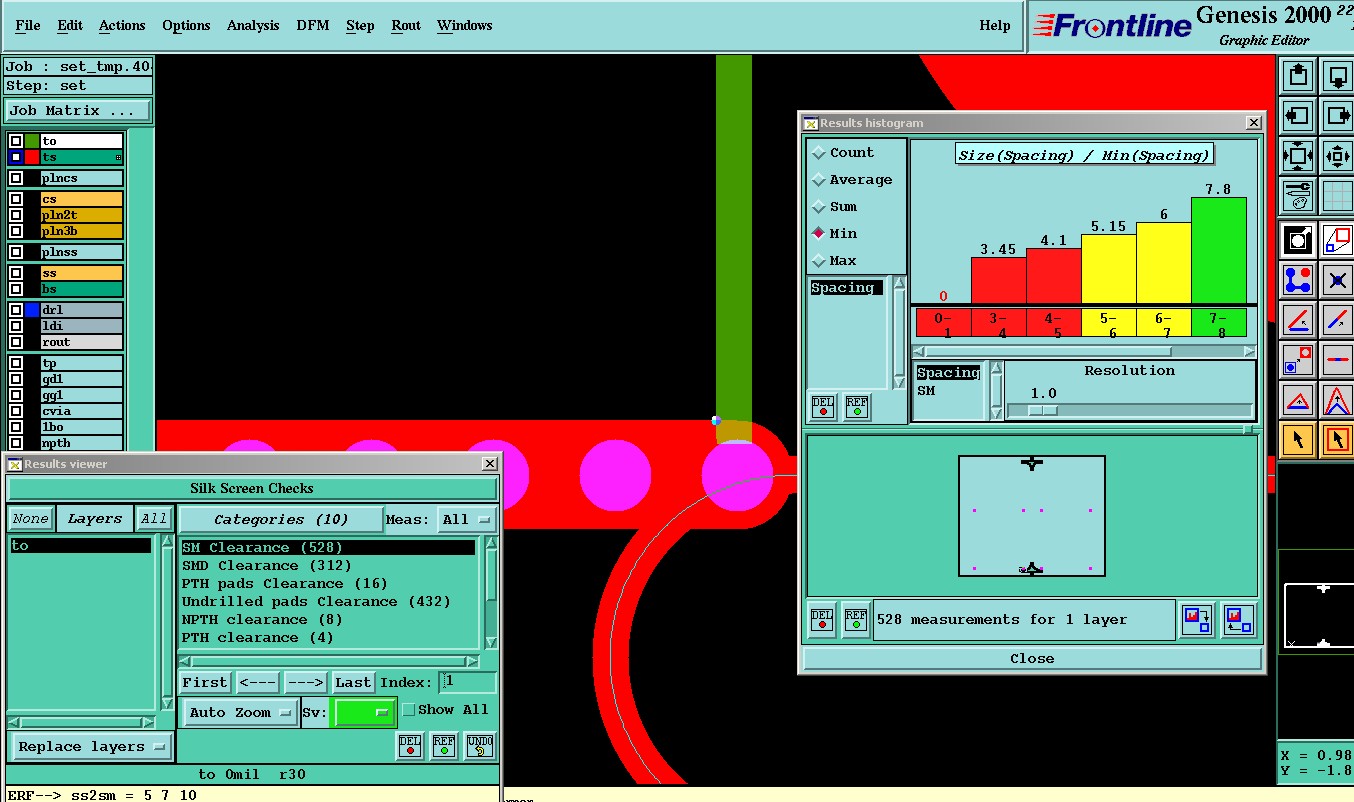
Task: Click the None layers button
Action: point(30,519)
